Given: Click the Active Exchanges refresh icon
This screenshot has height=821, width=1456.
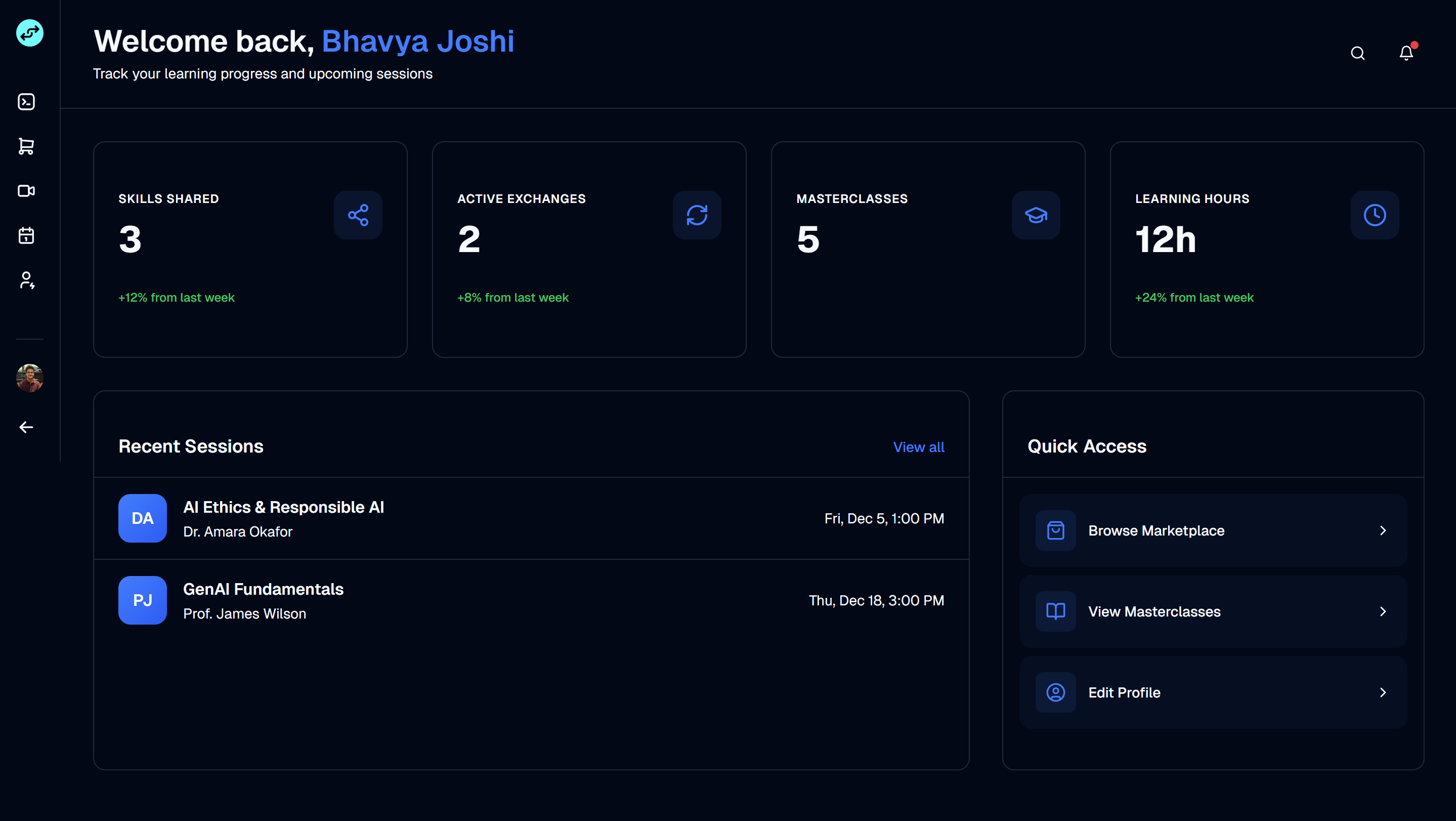Looking at the screenshot, I should tap(696, 215).
